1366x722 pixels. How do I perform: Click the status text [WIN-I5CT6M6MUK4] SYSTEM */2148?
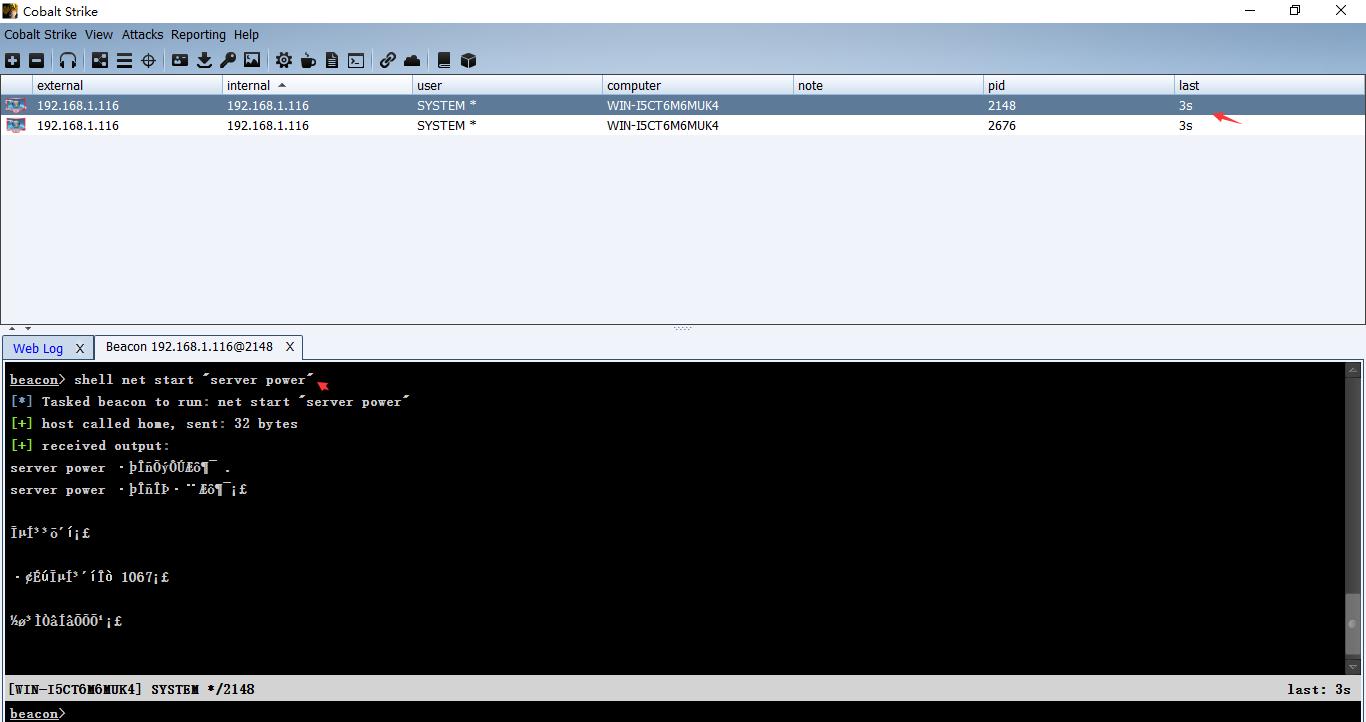pos(132,689)
